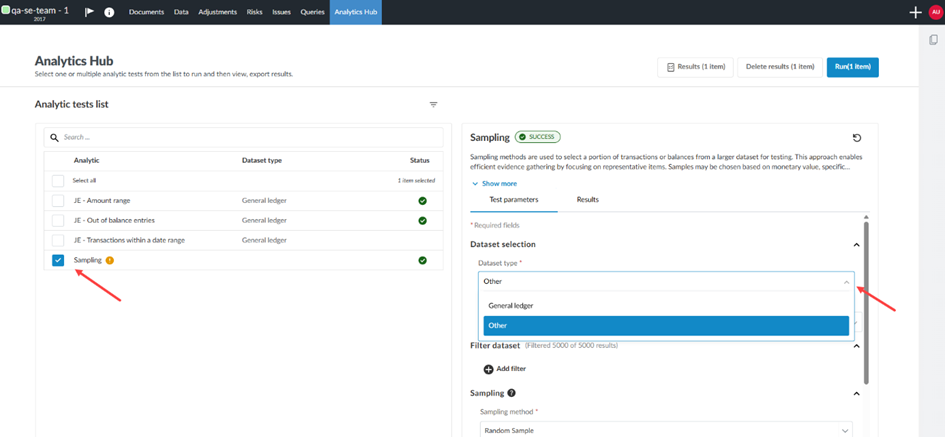945x437 pixels.
Task: Uncheck the Sampling analytic checkbox
Action: pos(58,260)
